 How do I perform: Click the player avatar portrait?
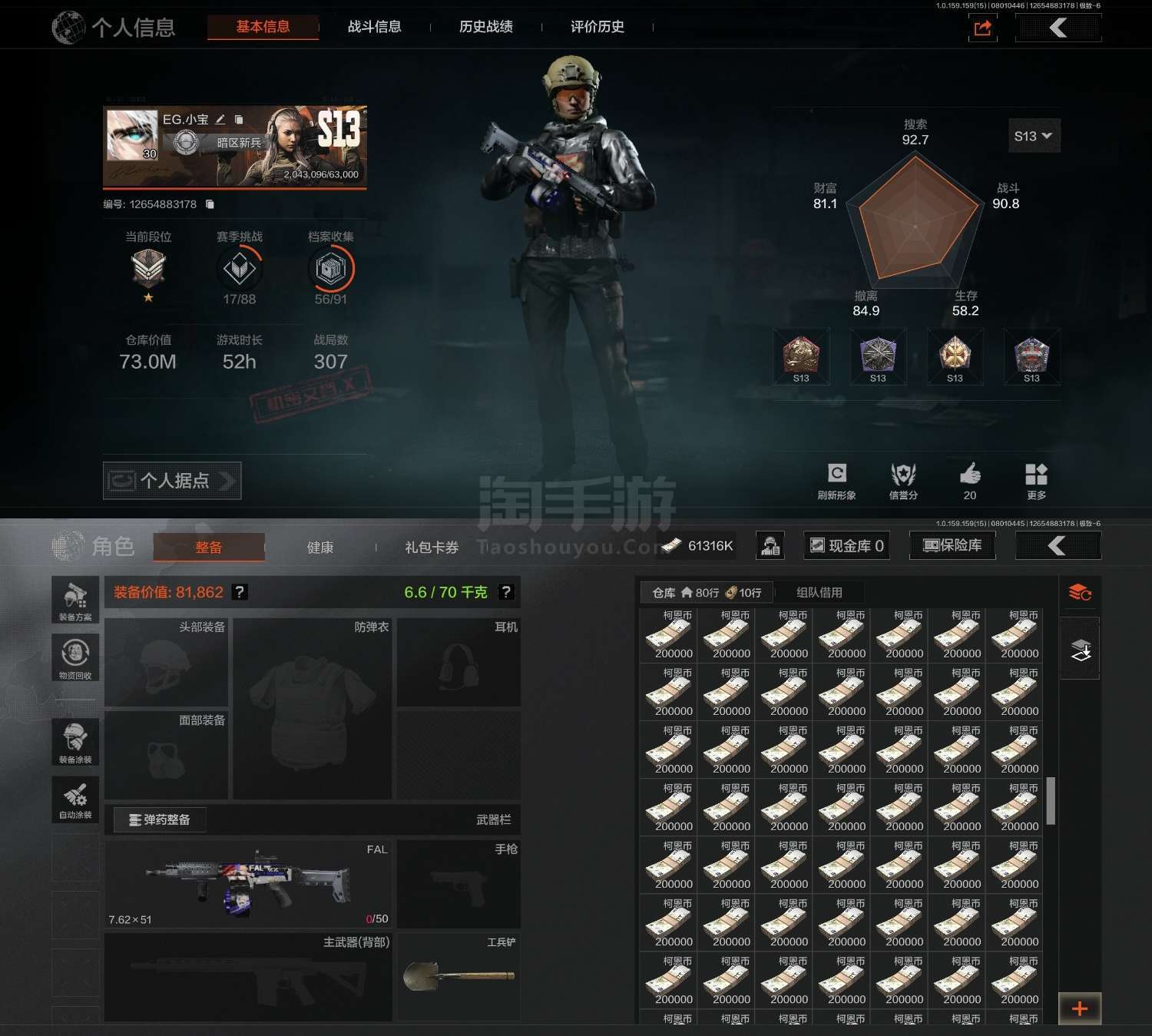132,135
